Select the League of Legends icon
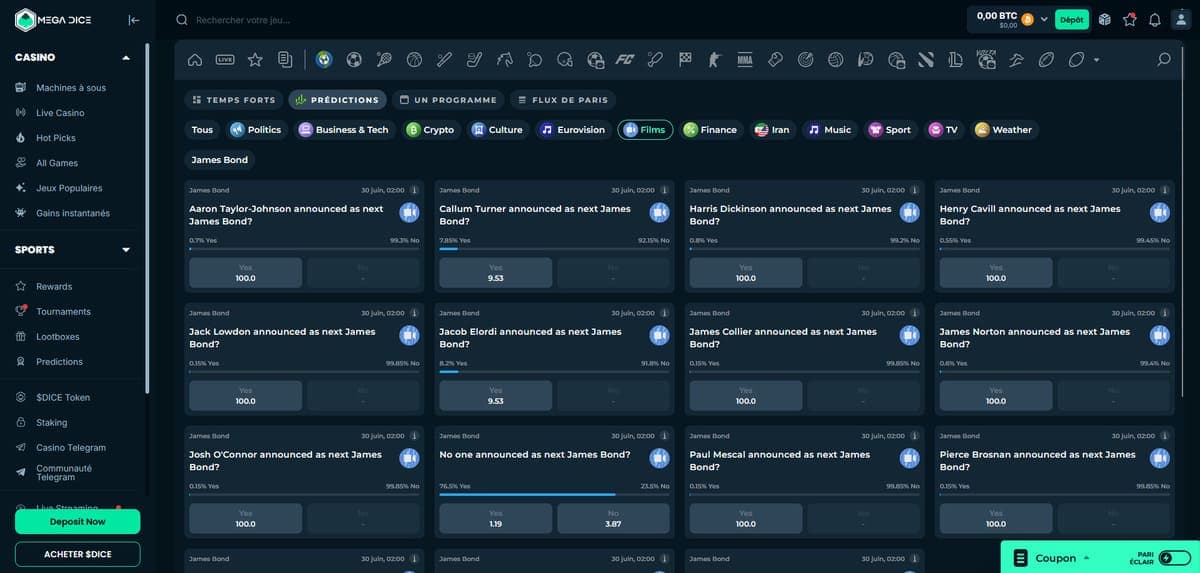 [x=955, y=60]
